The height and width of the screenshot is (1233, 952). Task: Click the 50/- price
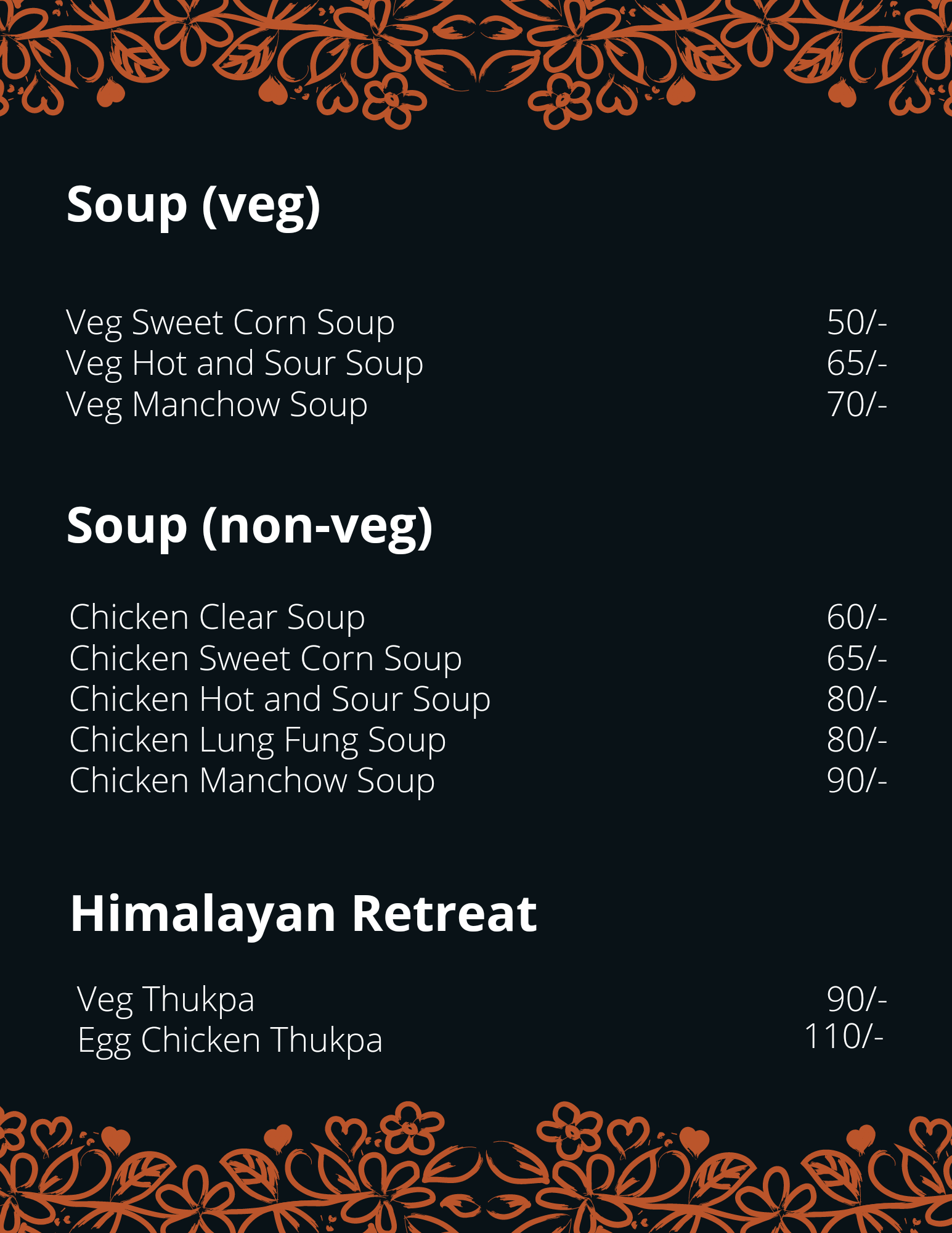click(856, 322)
